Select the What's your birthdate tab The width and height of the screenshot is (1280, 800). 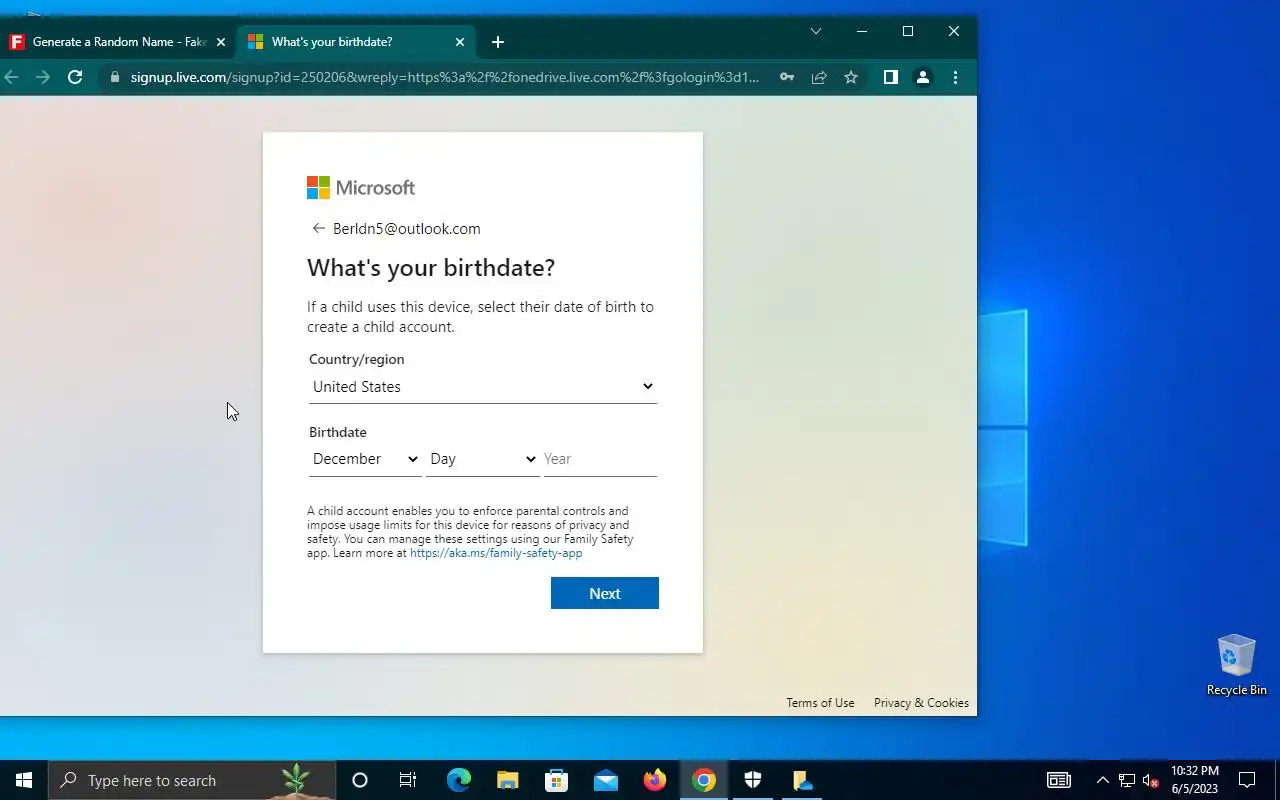coord(357,42)
